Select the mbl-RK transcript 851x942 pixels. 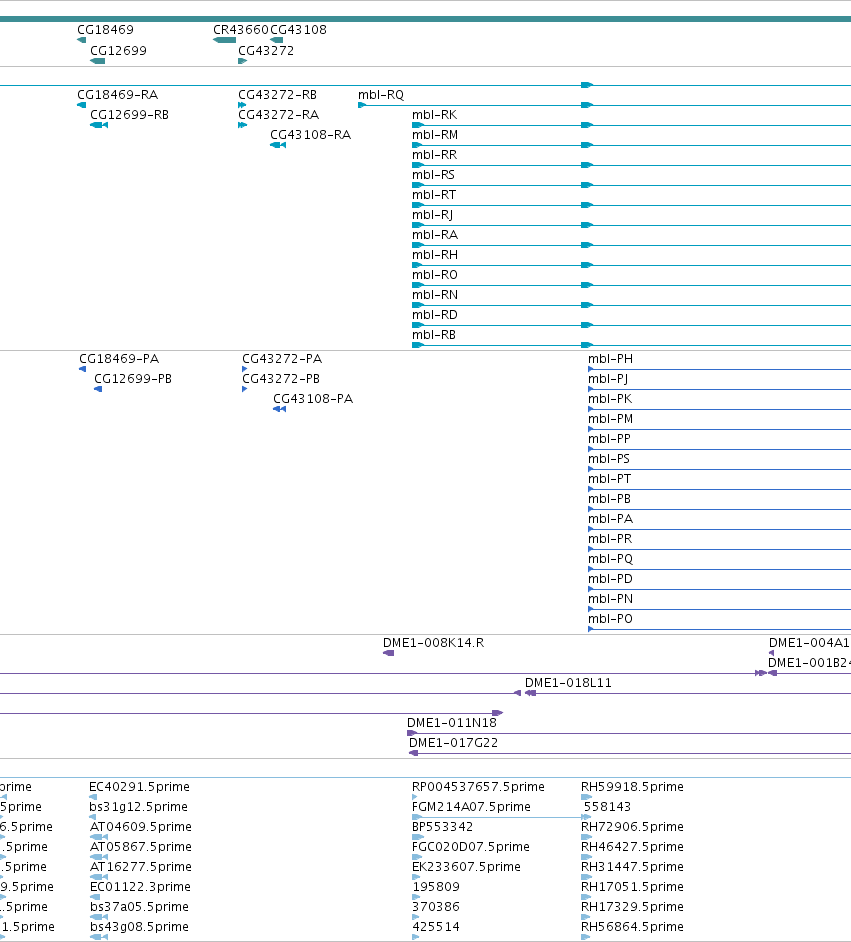coord(435,115)
